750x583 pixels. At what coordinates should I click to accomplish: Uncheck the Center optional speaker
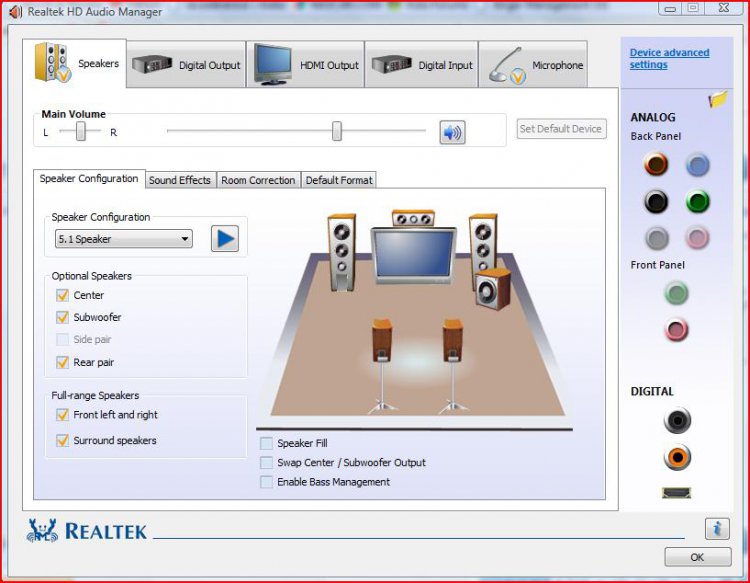63,295
